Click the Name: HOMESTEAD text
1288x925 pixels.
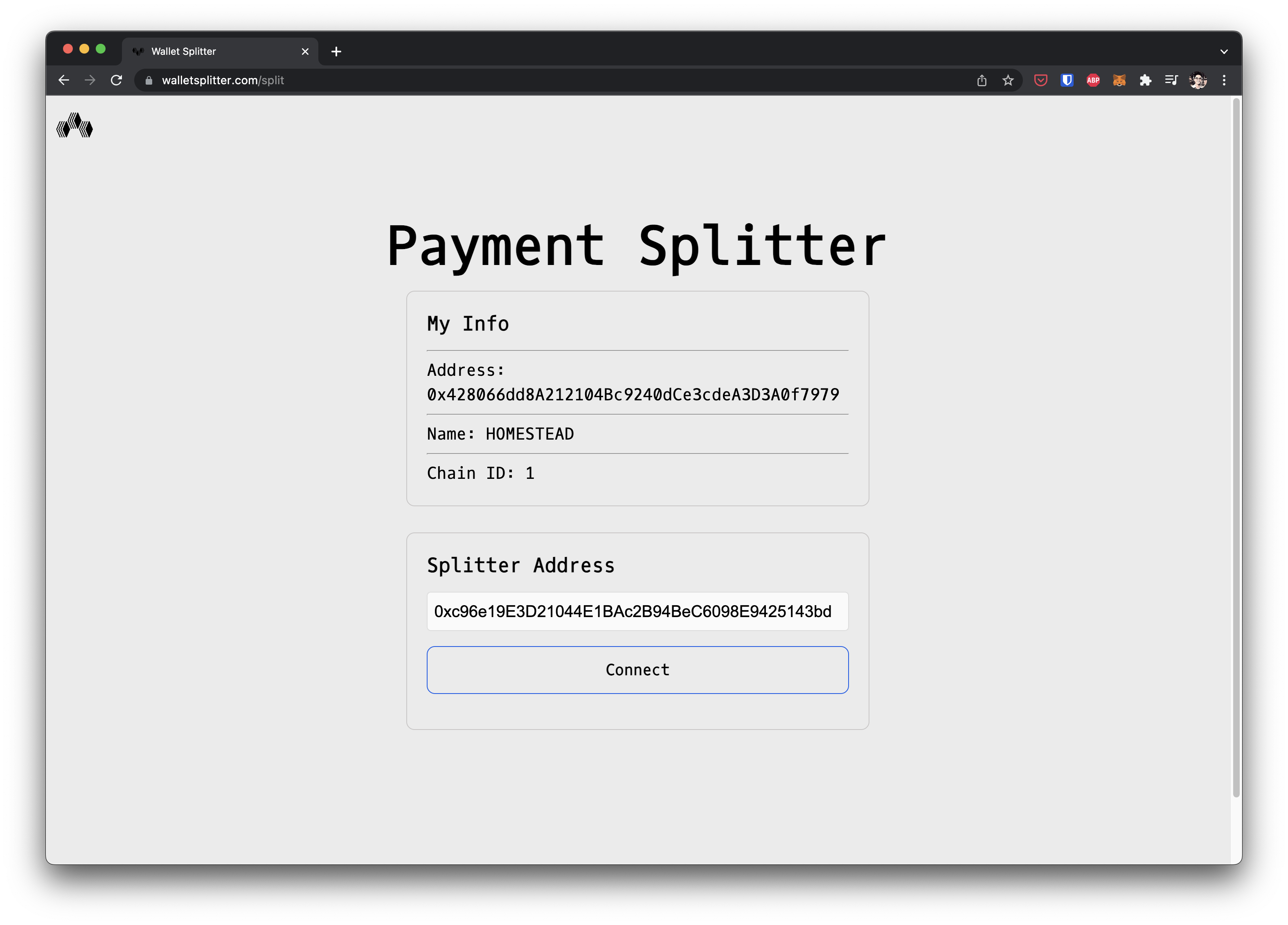[500, 434]
